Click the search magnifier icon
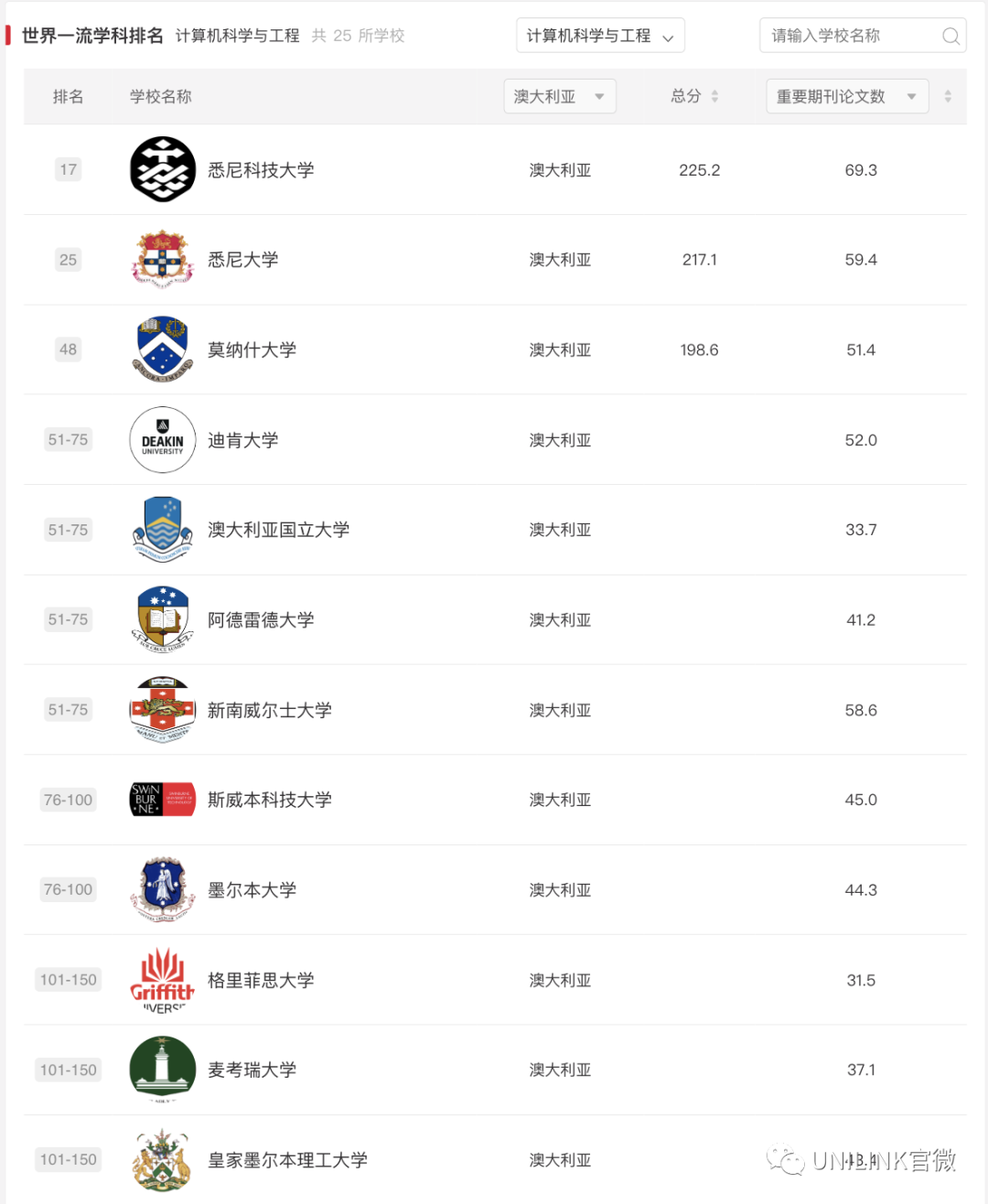The image size is (988, 1204). 950,36
